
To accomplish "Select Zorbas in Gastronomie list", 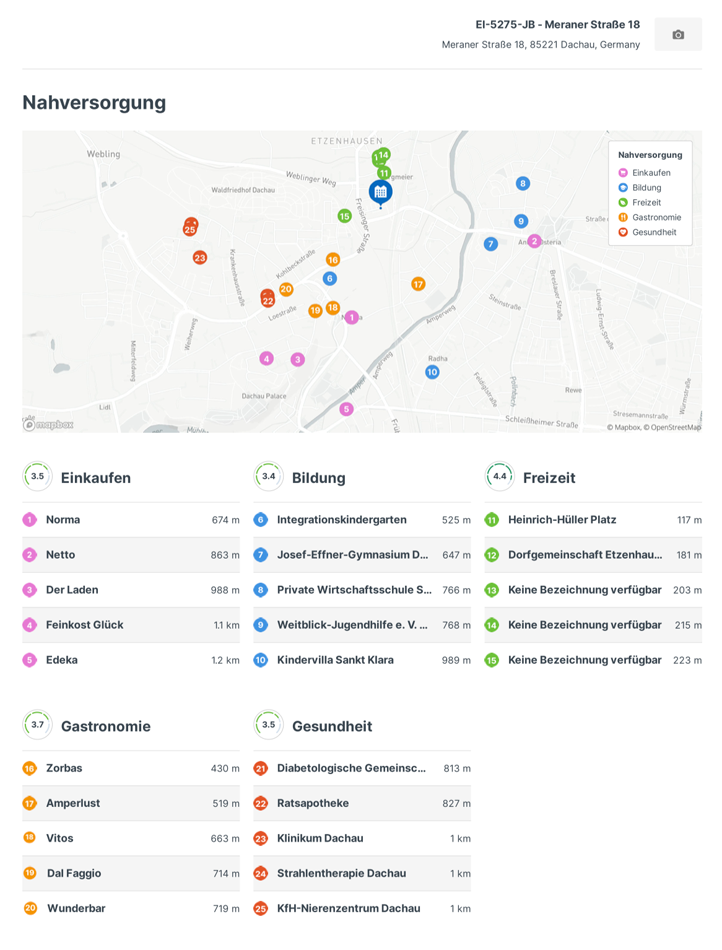I will 64,768.
